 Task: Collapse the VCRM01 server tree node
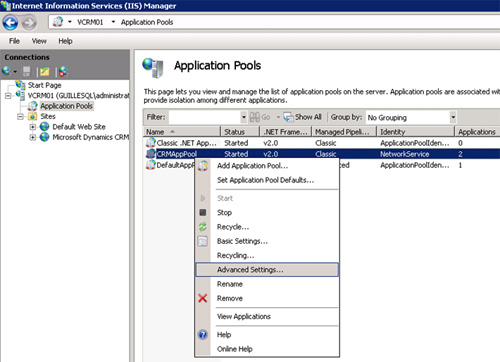[8, 96]
